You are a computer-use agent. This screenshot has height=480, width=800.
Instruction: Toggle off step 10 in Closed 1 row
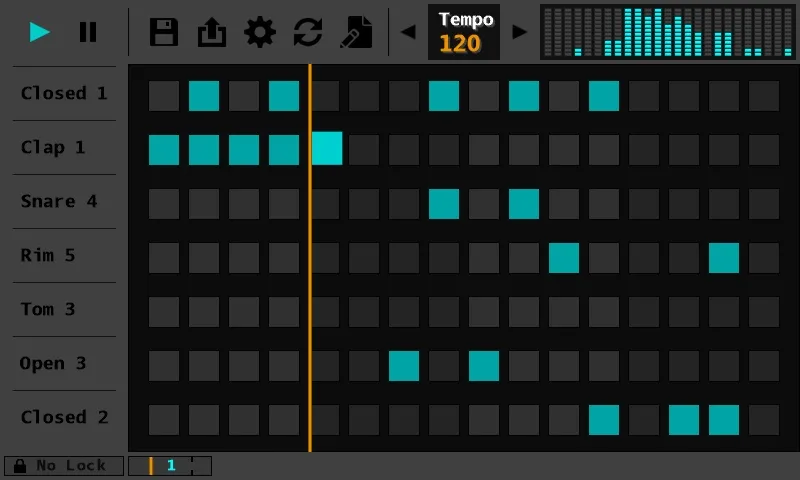524,96
